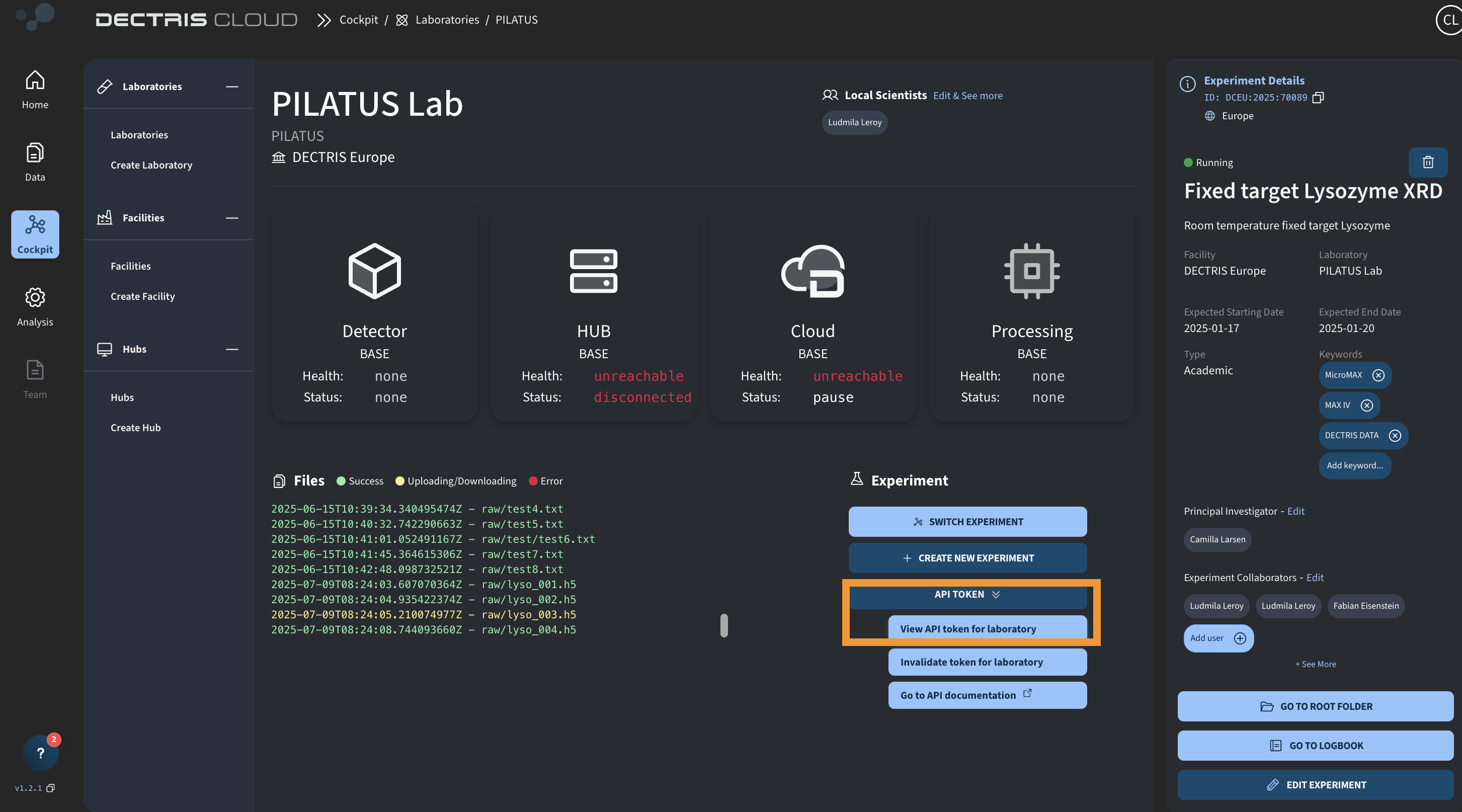The height and width of the screenshot is (812, 1462).
Task: Click the Europe region globe icon
Action: (1209, 116)
